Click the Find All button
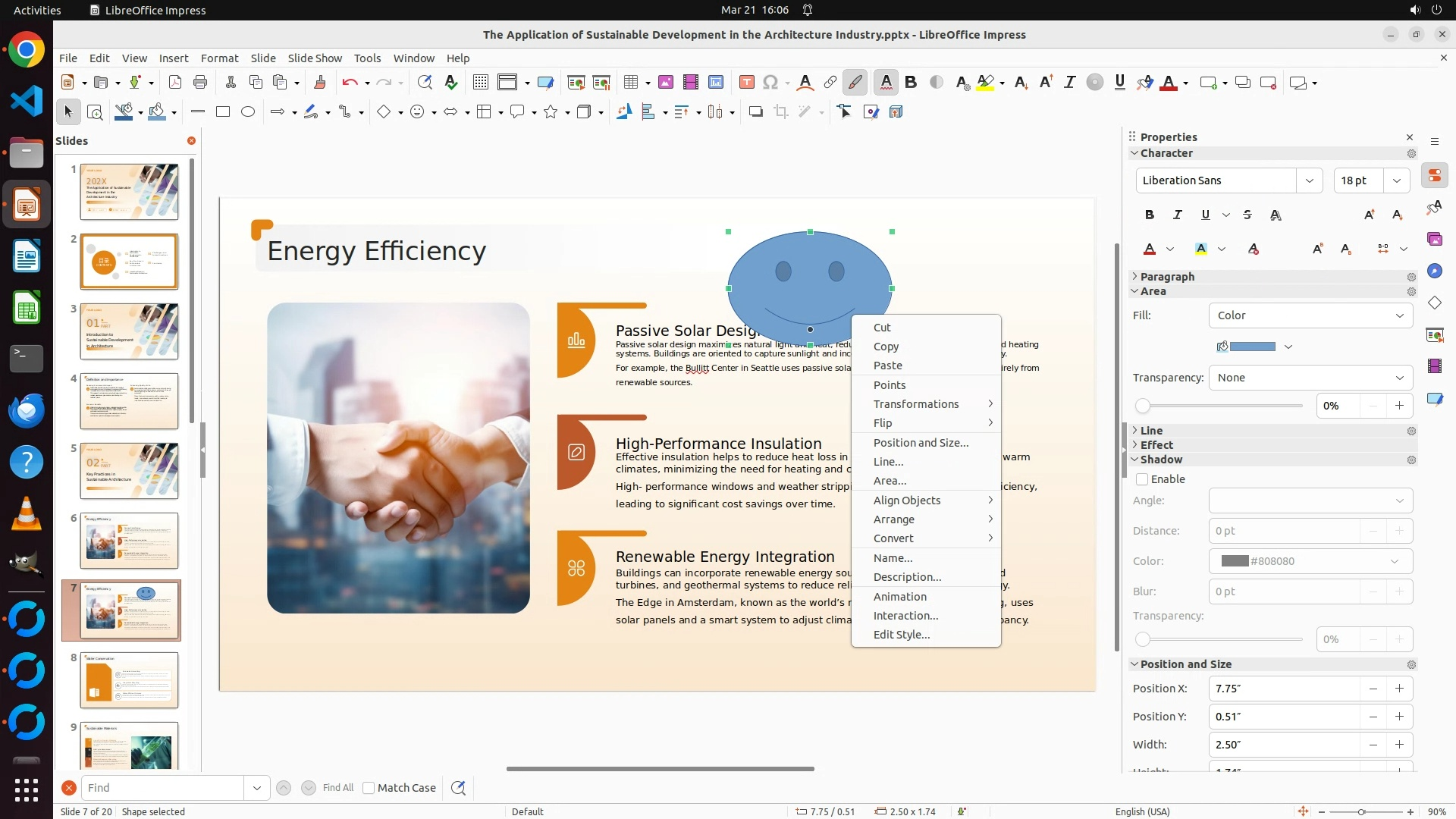 pos(338,788)
